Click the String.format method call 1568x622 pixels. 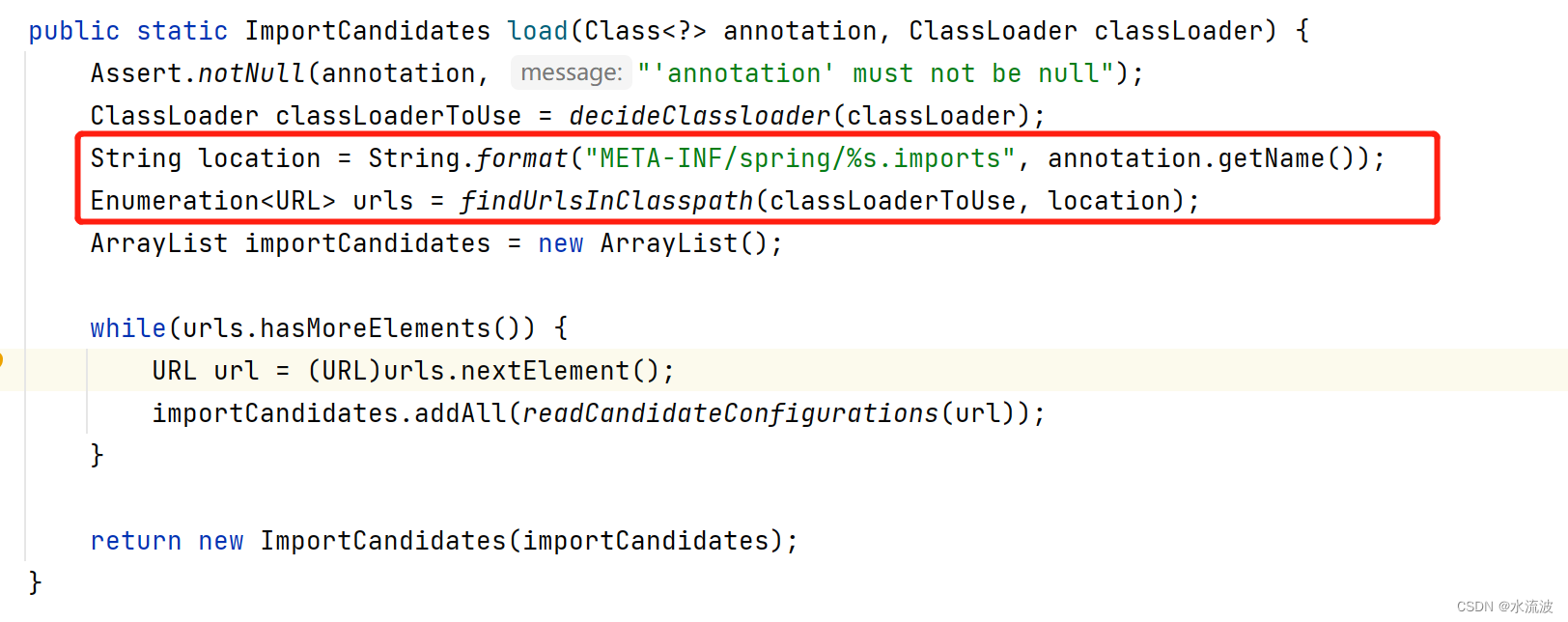467,158
